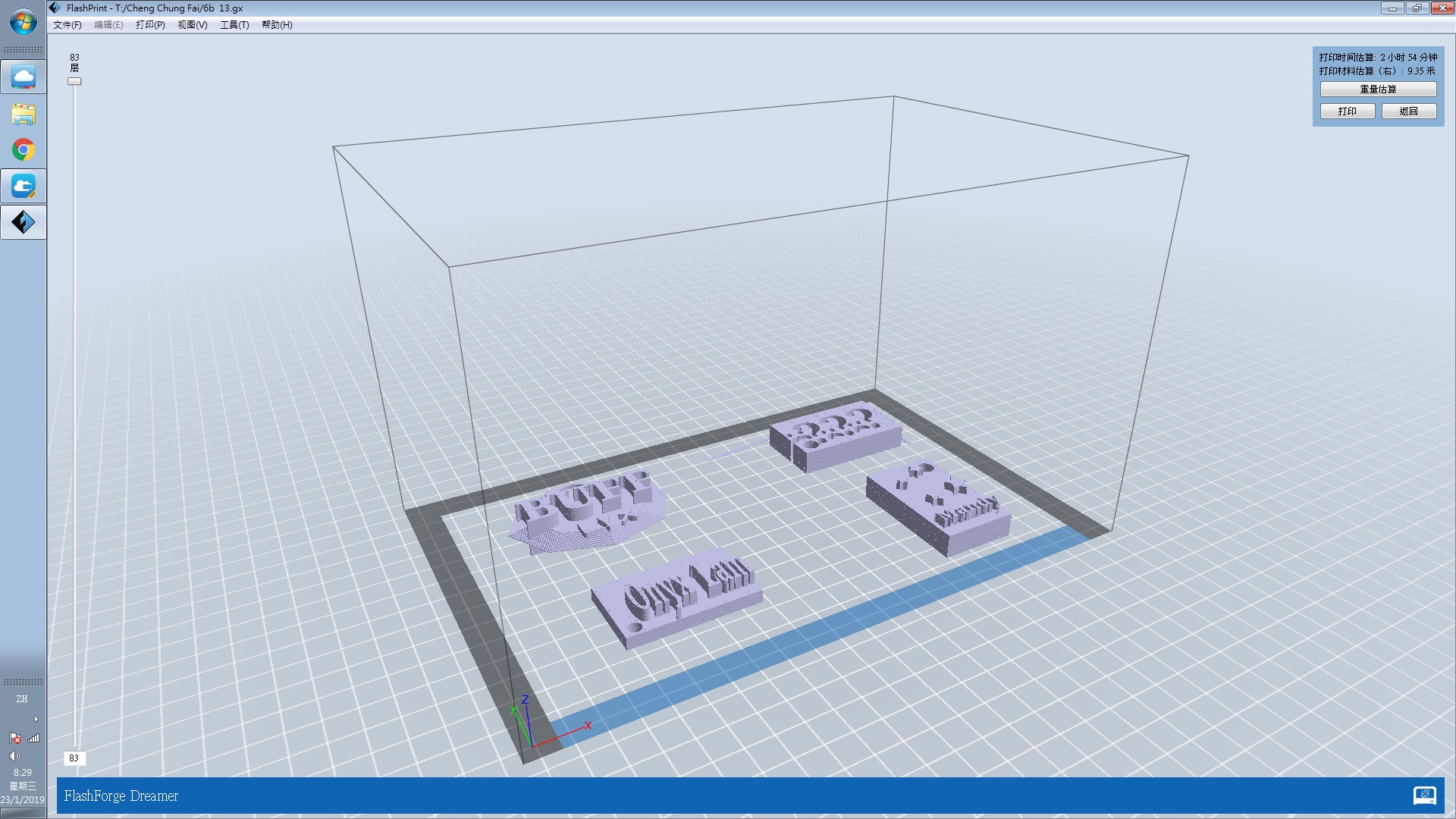Screen dimensions: 1456x819
Task: Minimize the FlashPrint window
Action: click(x=1392, y=8)
